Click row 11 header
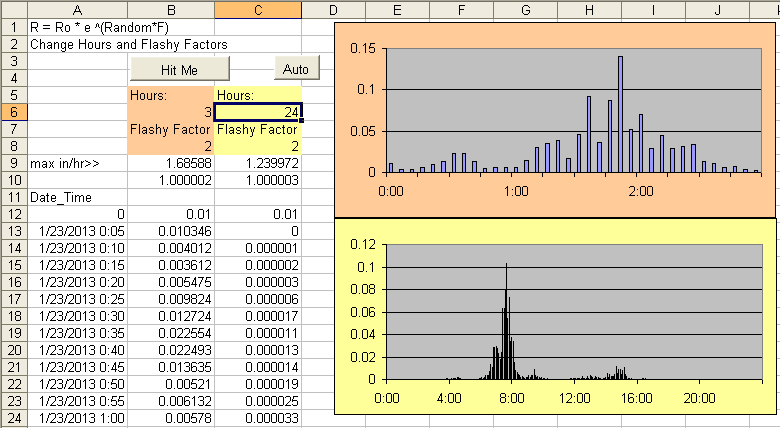 pyautogui.click(x=14, y=196)
